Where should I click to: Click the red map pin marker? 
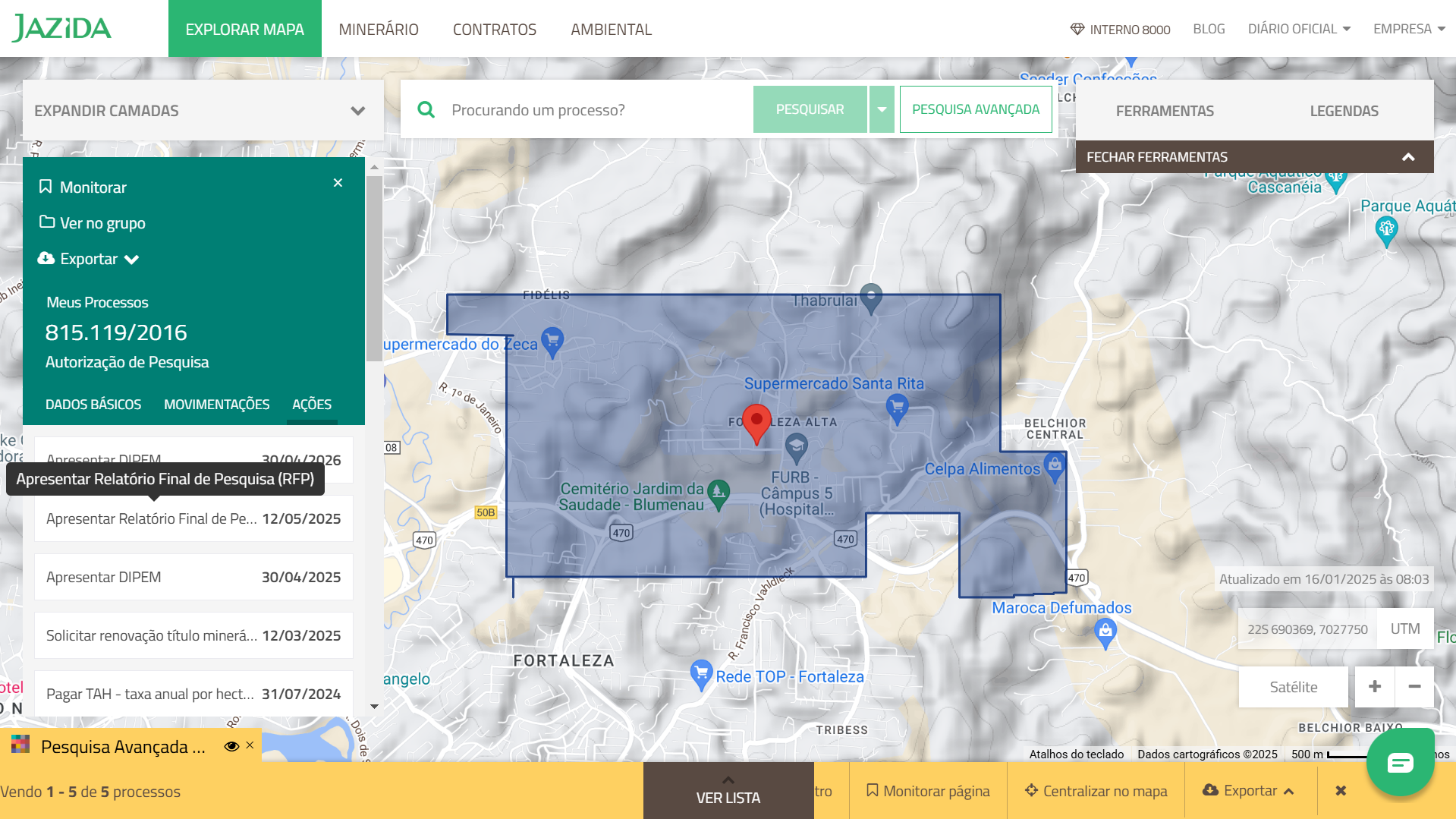point(756,424)
